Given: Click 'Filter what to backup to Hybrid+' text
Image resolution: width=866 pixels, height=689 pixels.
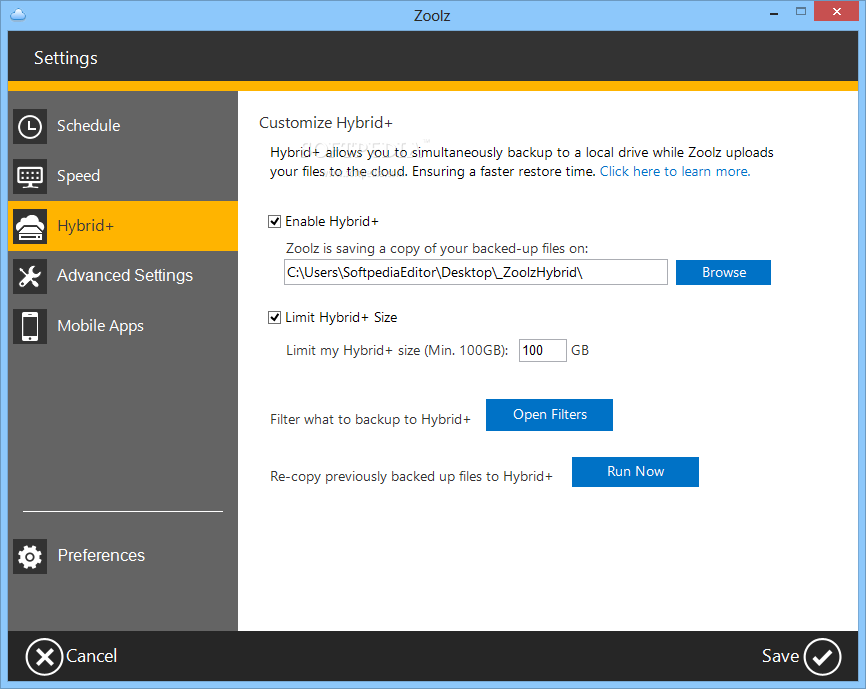Looking at the screenshot, I should coord(370,420).
